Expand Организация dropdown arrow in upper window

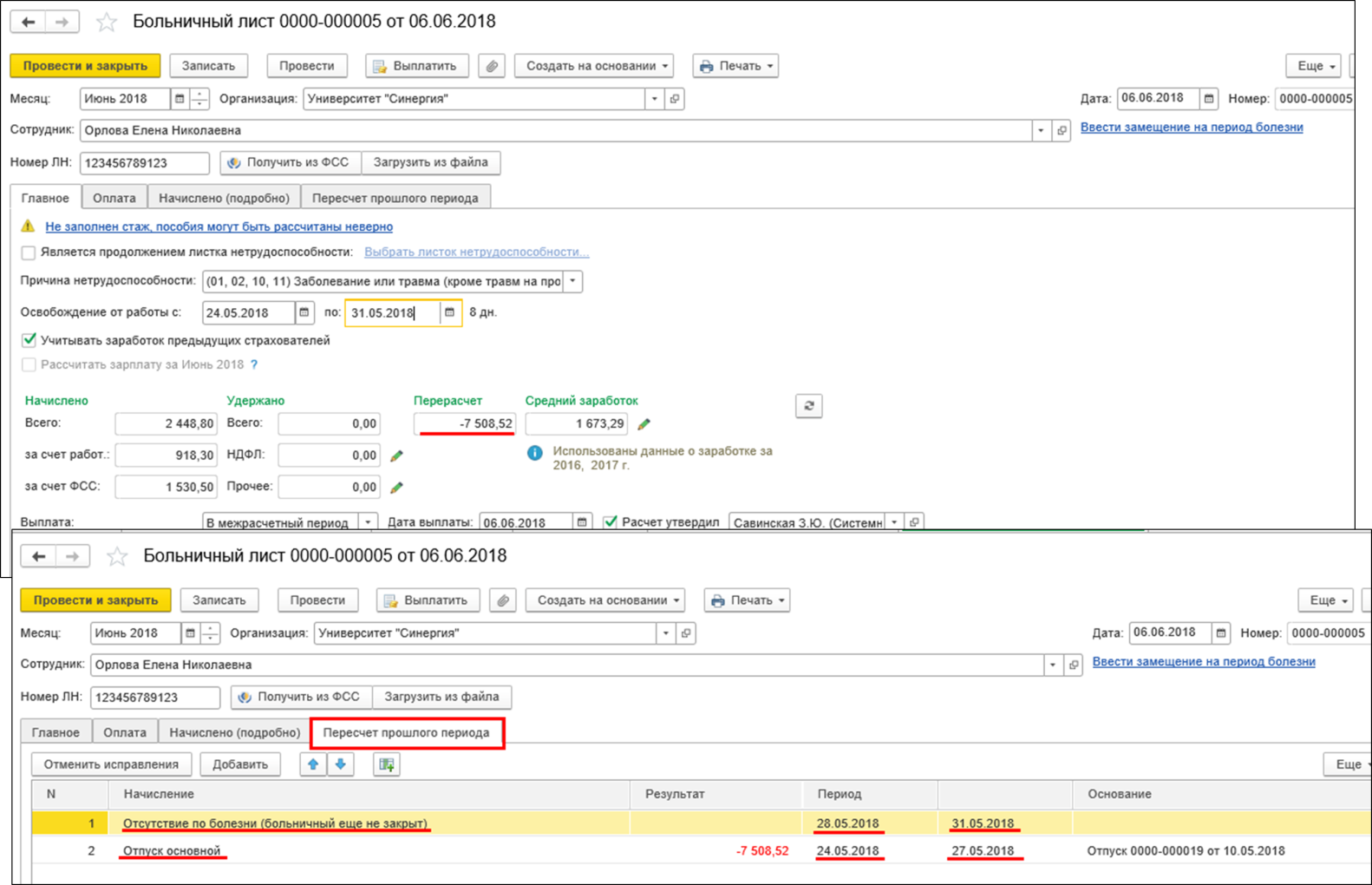655,99
